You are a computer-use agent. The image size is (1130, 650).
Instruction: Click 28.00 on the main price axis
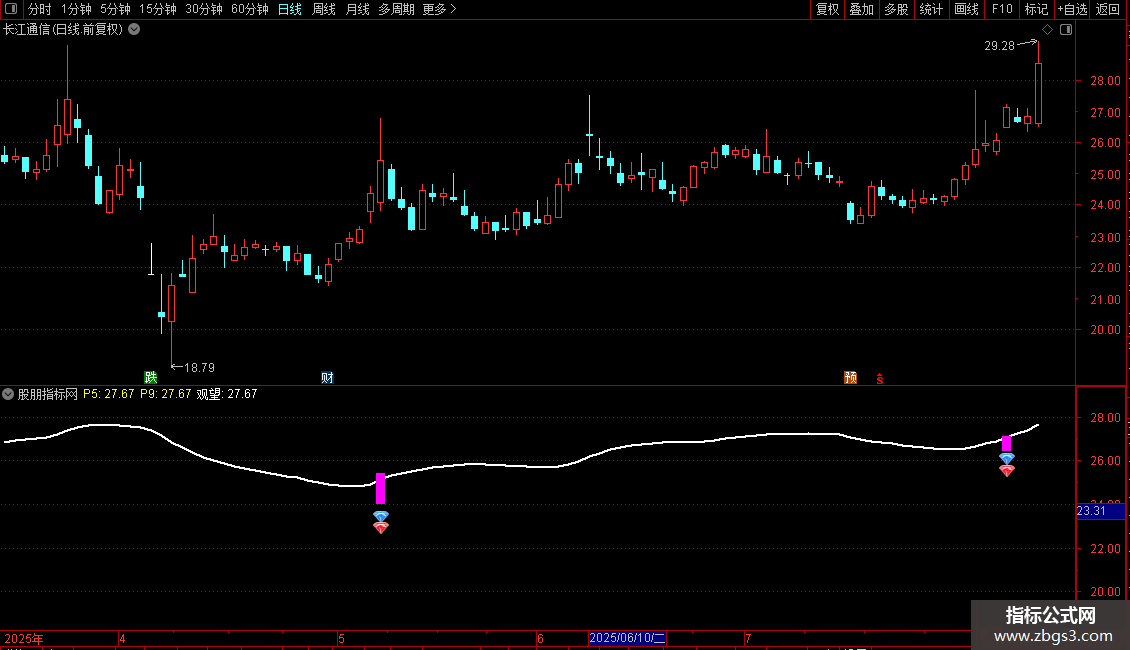pos(1105,81)
